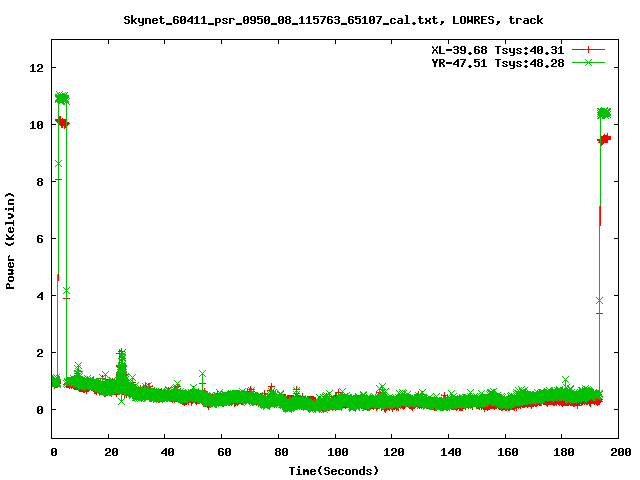Click the Power (Kelvin) y-axis label
The width and height of the screenshot is (640, 480).
[10, 241]
